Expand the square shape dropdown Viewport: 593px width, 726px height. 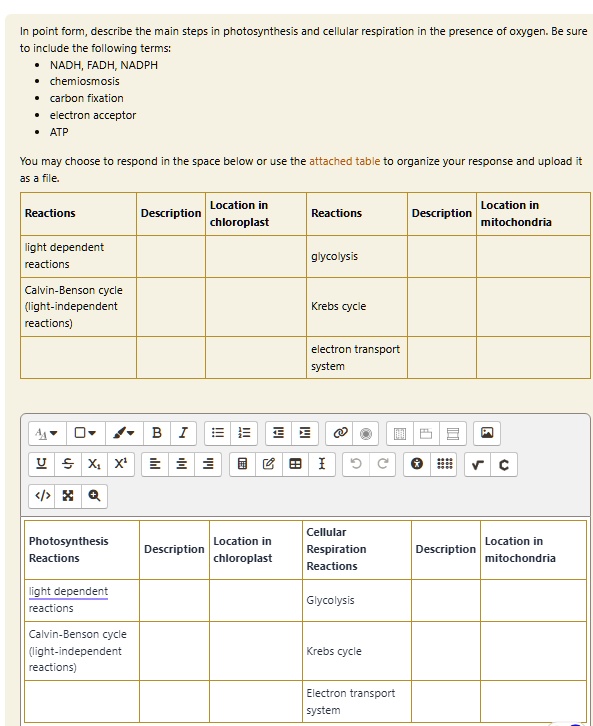86,433
